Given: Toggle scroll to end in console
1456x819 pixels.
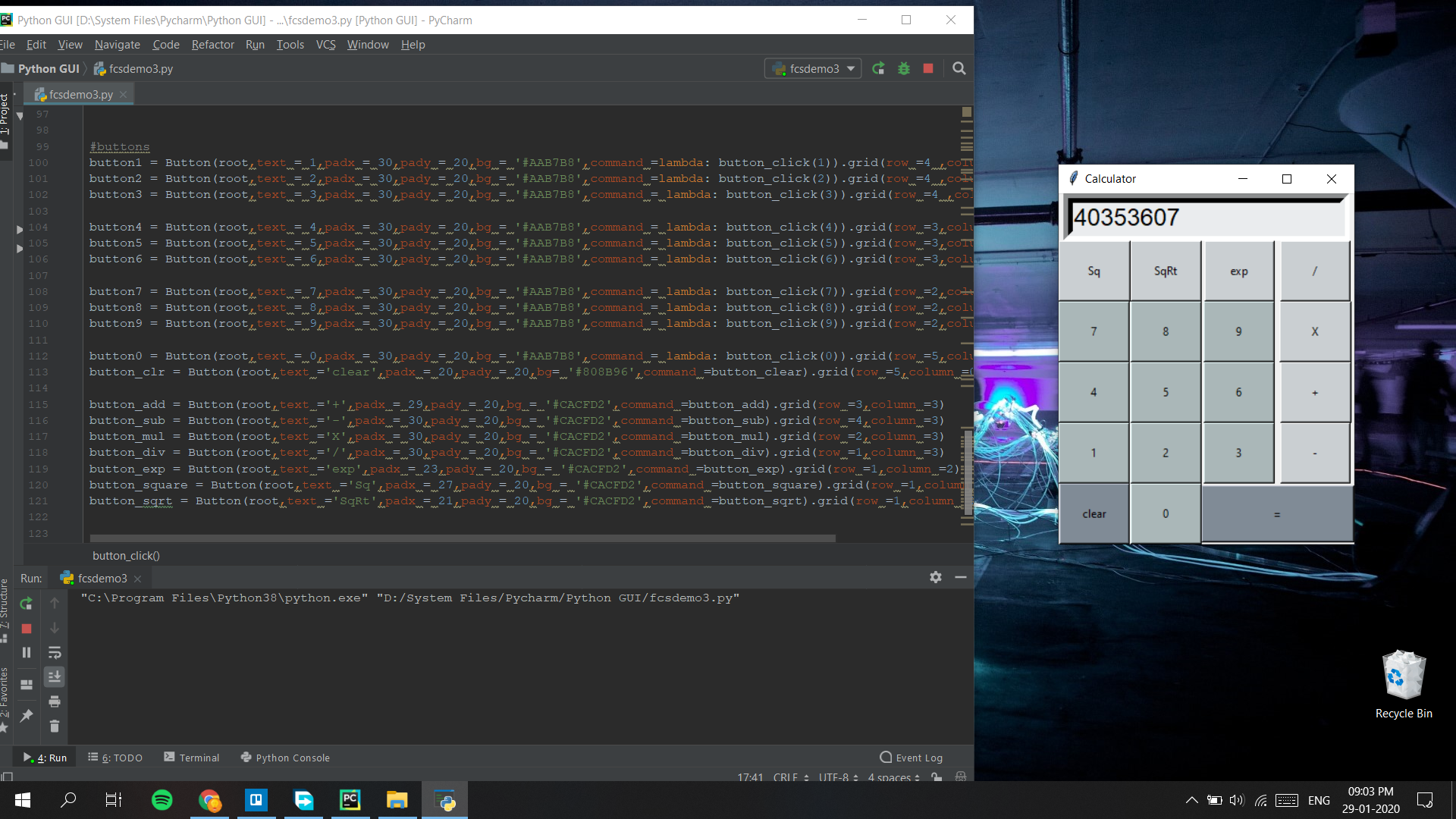Looking at the screenshot, I should click(x=55, y=677).
